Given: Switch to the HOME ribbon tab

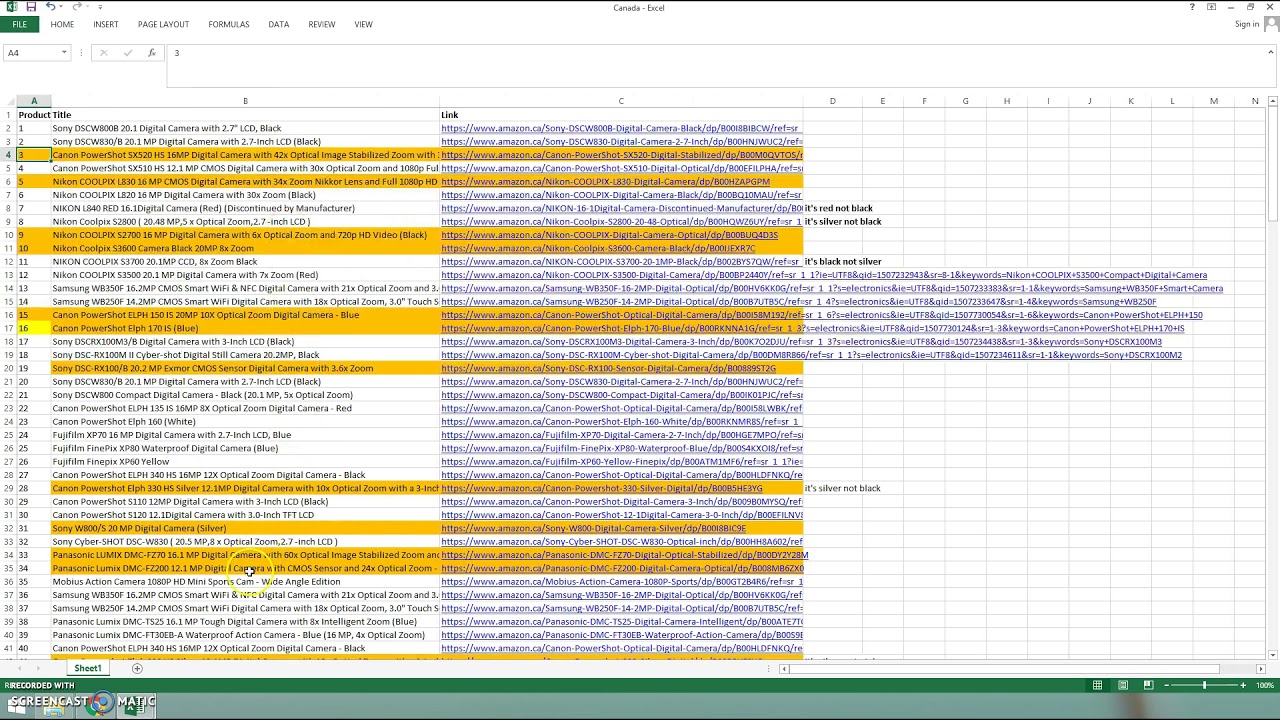Looking at the screenshot, I should coord(62,24).
